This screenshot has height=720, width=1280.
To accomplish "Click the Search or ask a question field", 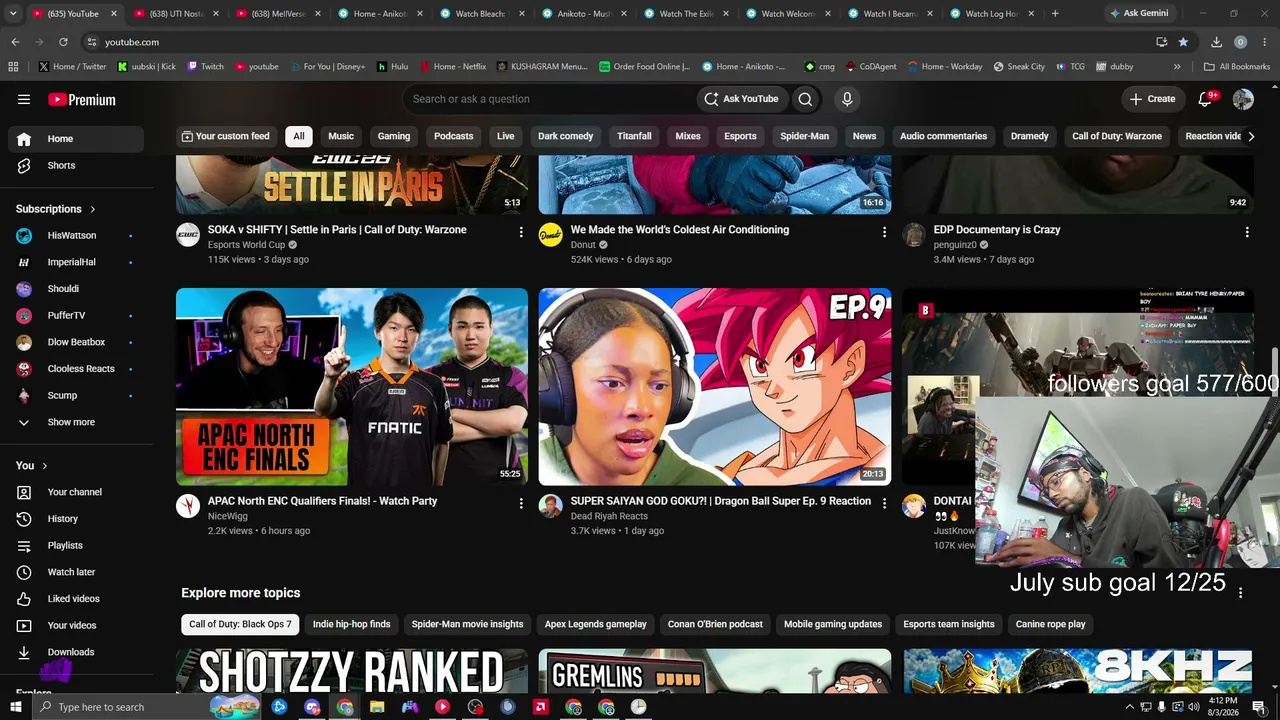I will click(548, 99).
